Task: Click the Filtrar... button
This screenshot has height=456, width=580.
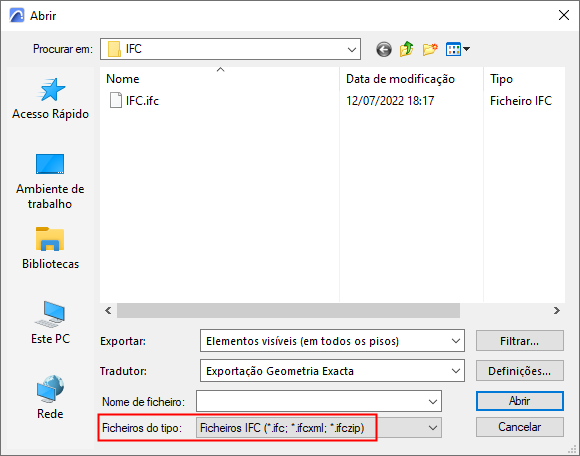Action: 520,341
